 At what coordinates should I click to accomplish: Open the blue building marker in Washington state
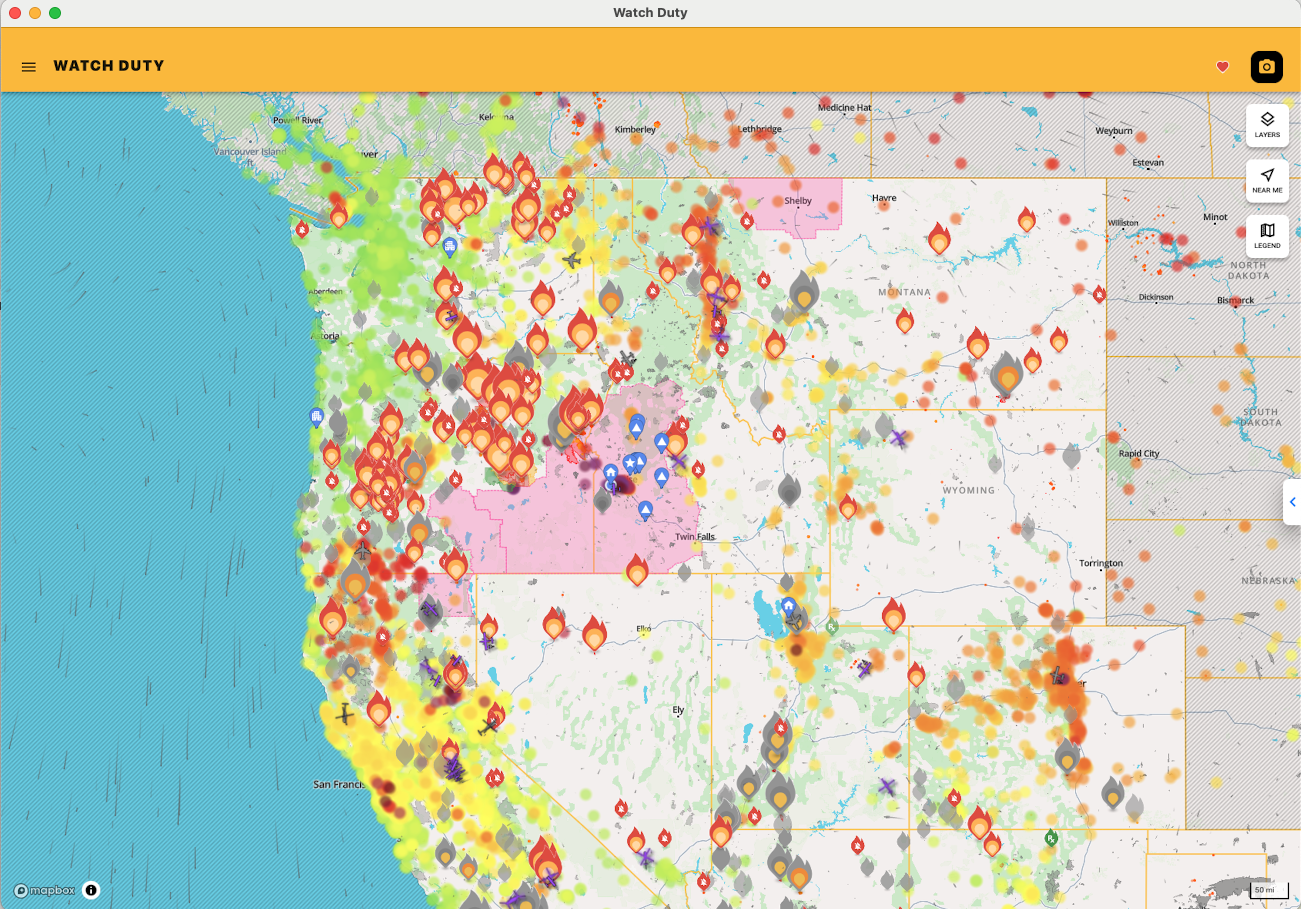click(x=450, y=246)
